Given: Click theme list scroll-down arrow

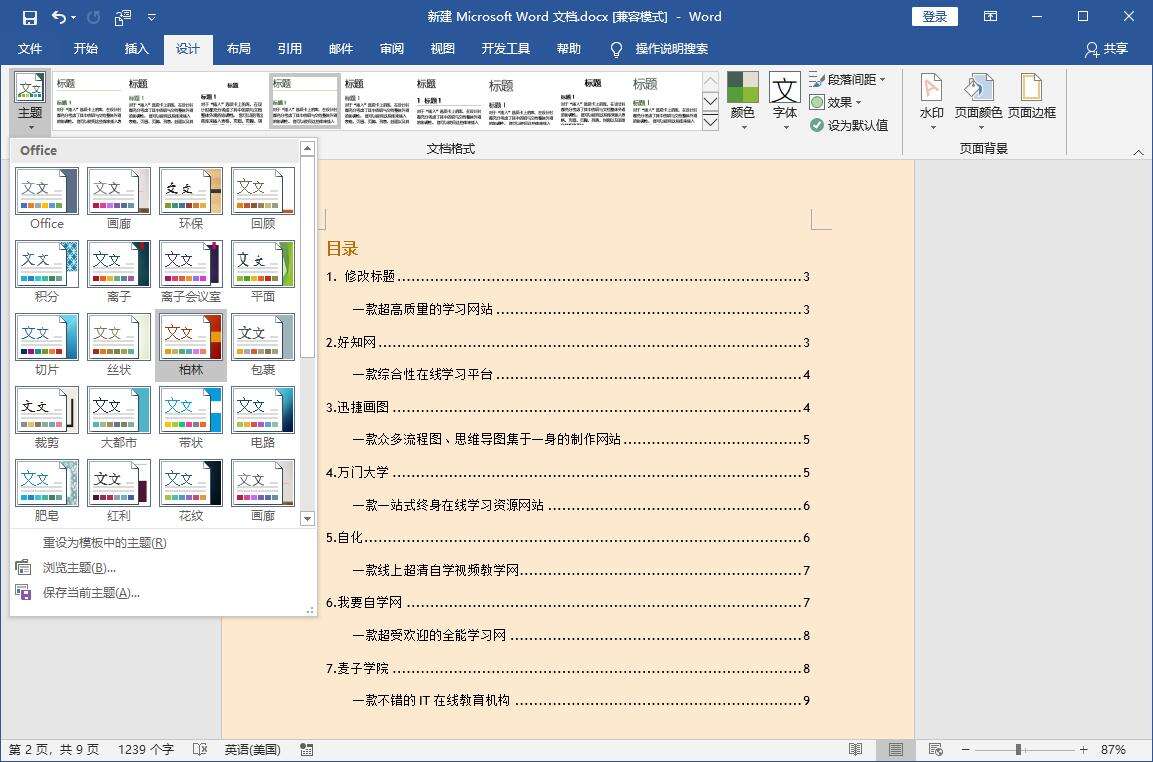Looking at the screenshot, I should (307, 519).
